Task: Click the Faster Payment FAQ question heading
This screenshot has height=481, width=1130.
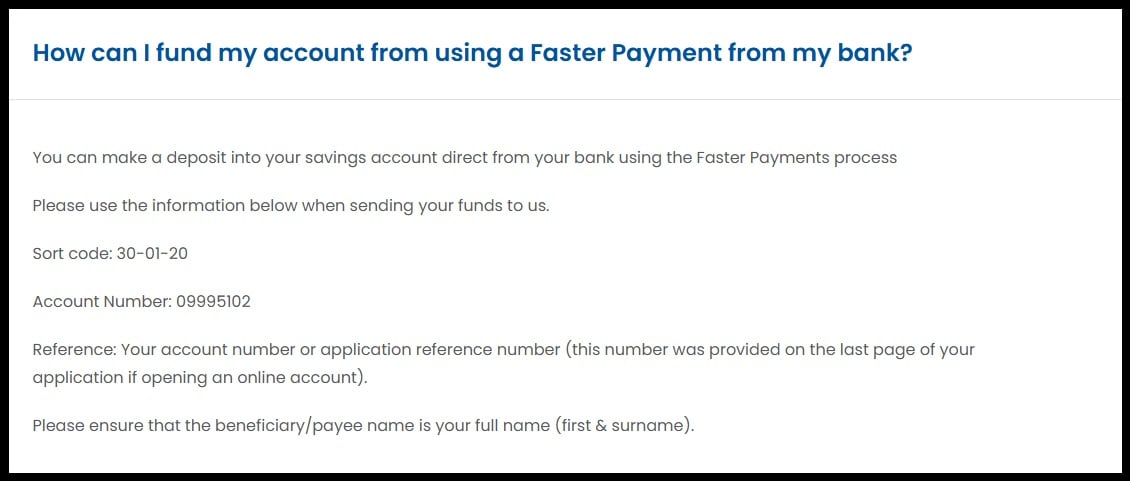Action: tap(472, 53)
